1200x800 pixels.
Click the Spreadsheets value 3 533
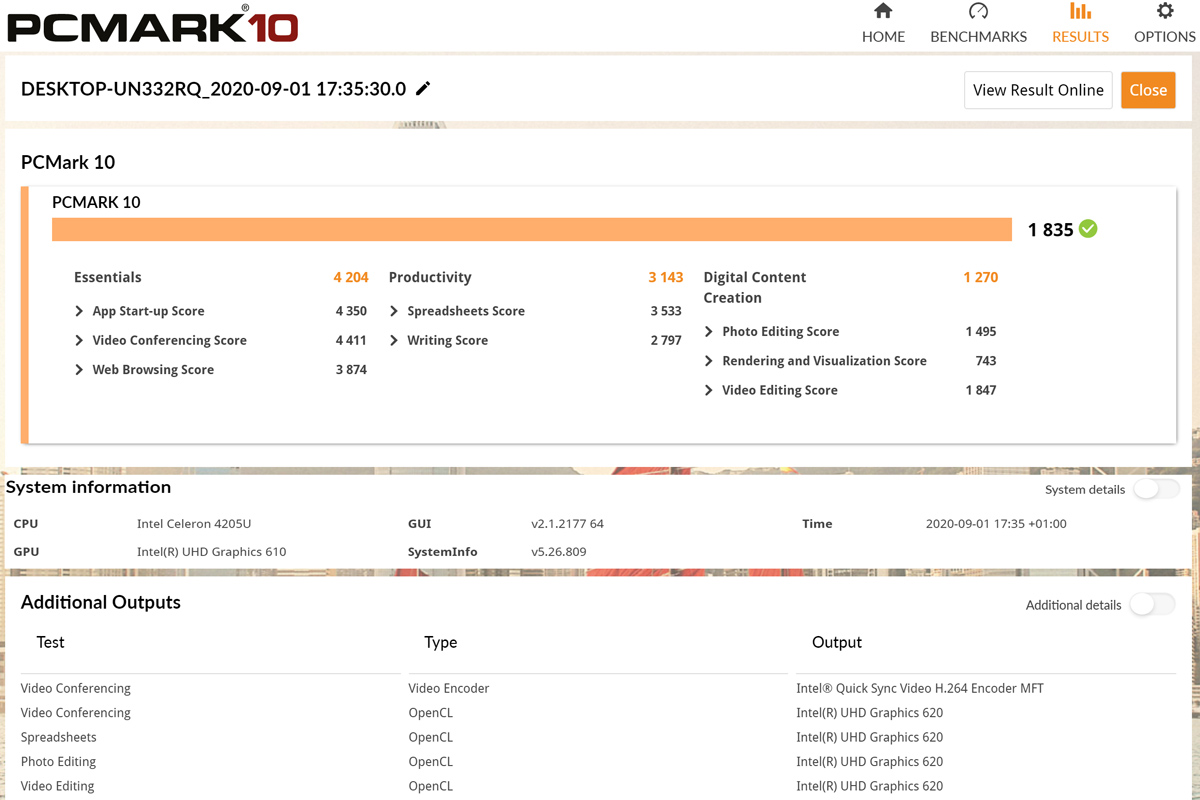(x=666, y=311)
